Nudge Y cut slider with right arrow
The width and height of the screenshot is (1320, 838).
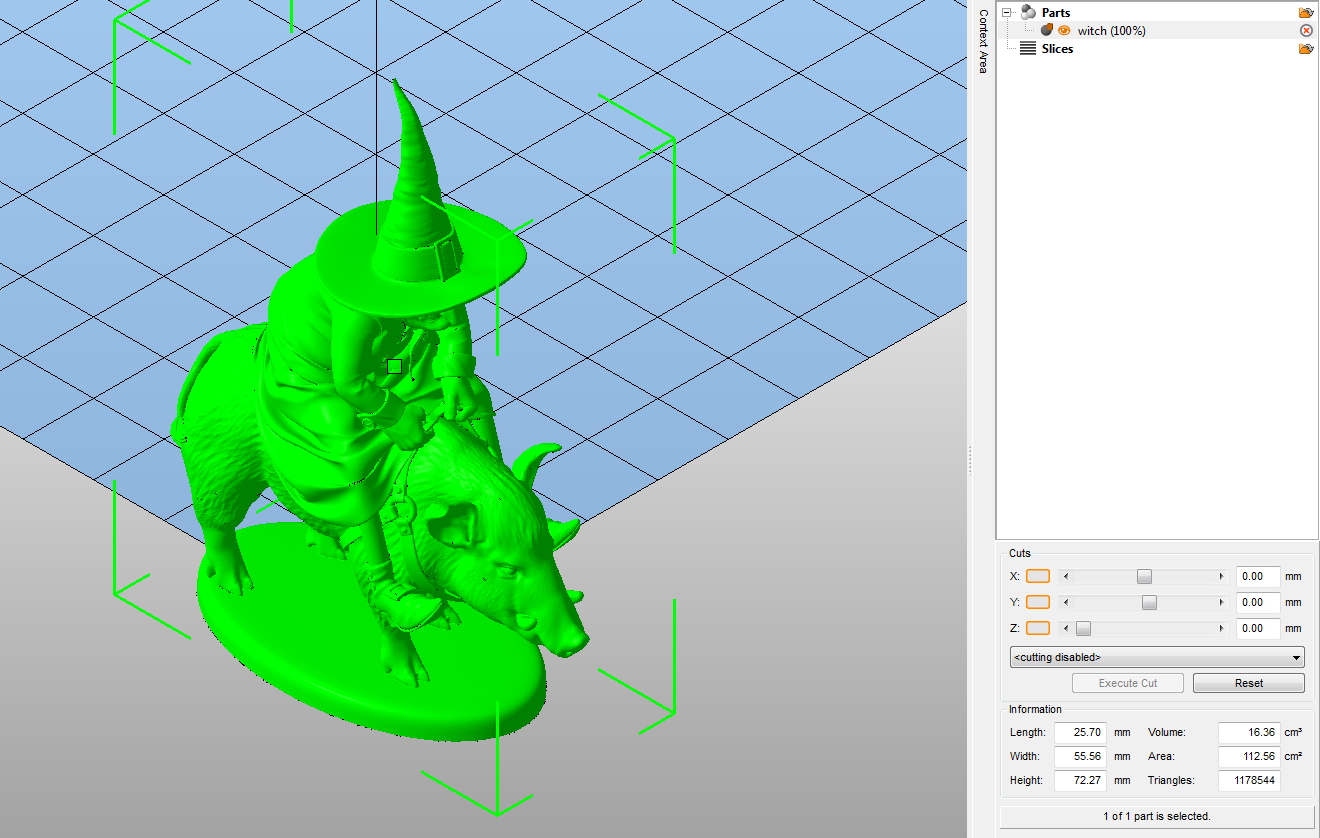pyautogui.click(x=1221, y=603)
